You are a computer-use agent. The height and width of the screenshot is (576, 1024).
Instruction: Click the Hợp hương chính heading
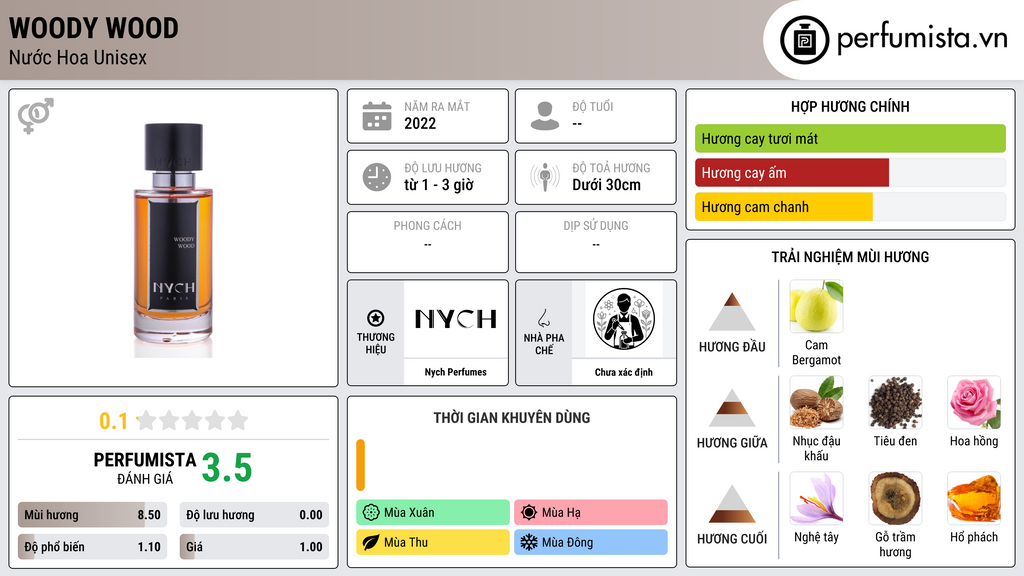click(x=850, y=106)
